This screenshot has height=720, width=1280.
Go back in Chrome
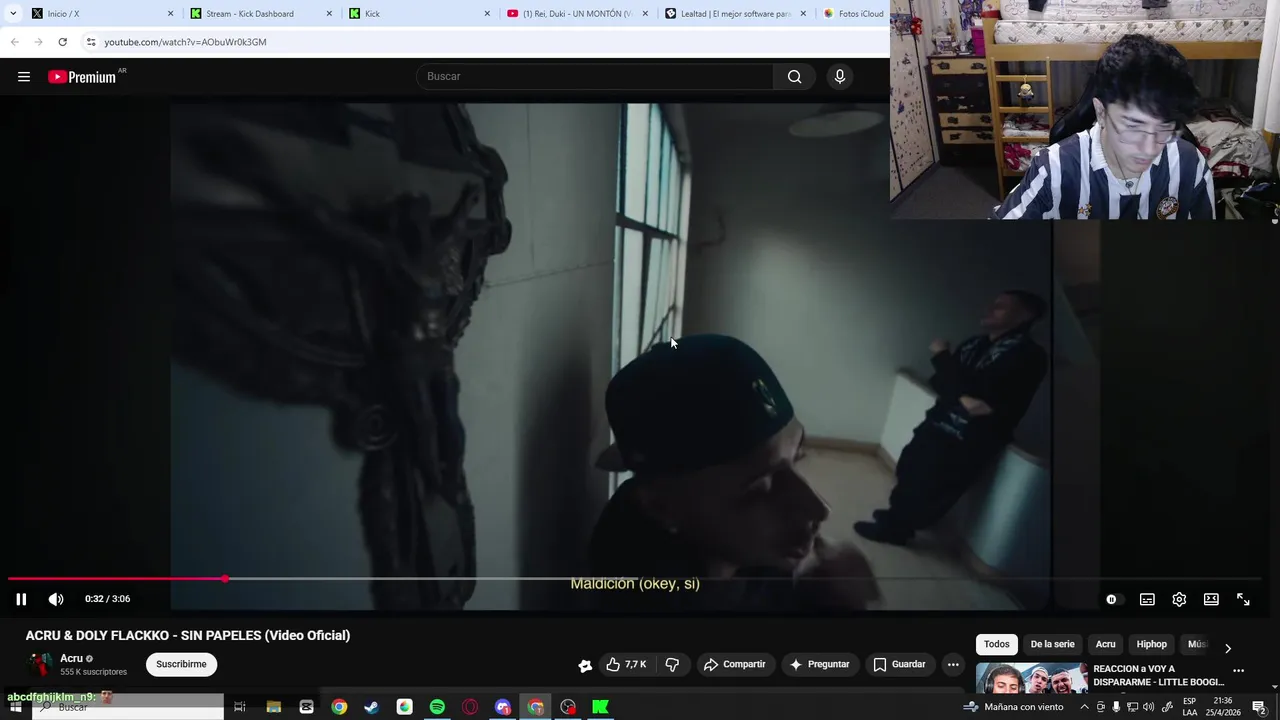pos(15,42)
